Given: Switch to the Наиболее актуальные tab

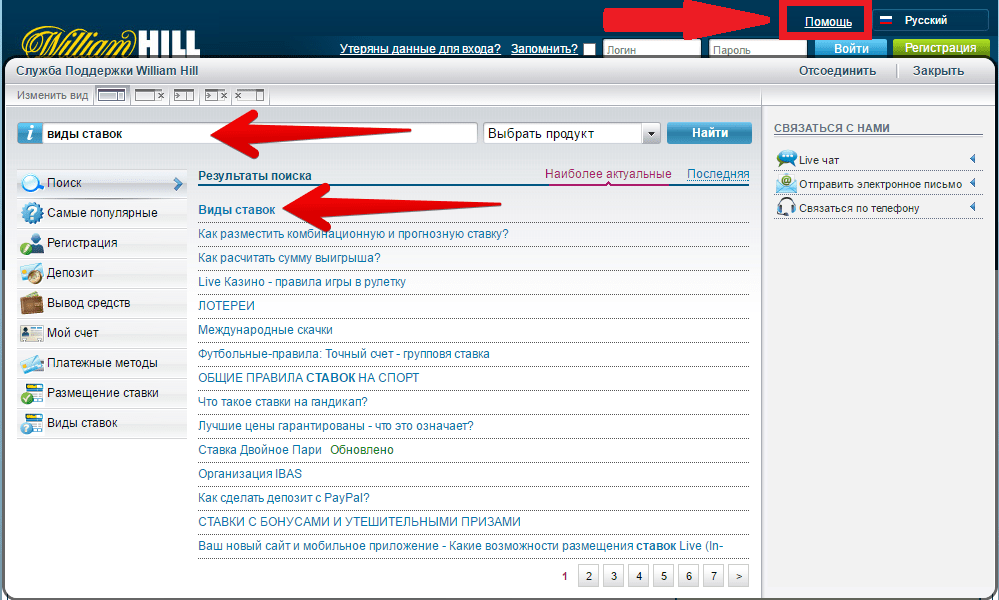Looking at the screenshot, I should (x=608, y=174).
